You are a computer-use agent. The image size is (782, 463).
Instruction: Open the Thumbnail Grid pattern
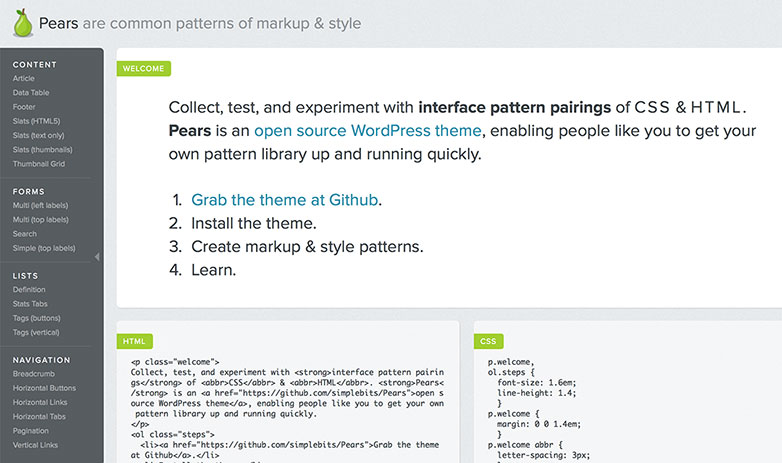[39, 164]
